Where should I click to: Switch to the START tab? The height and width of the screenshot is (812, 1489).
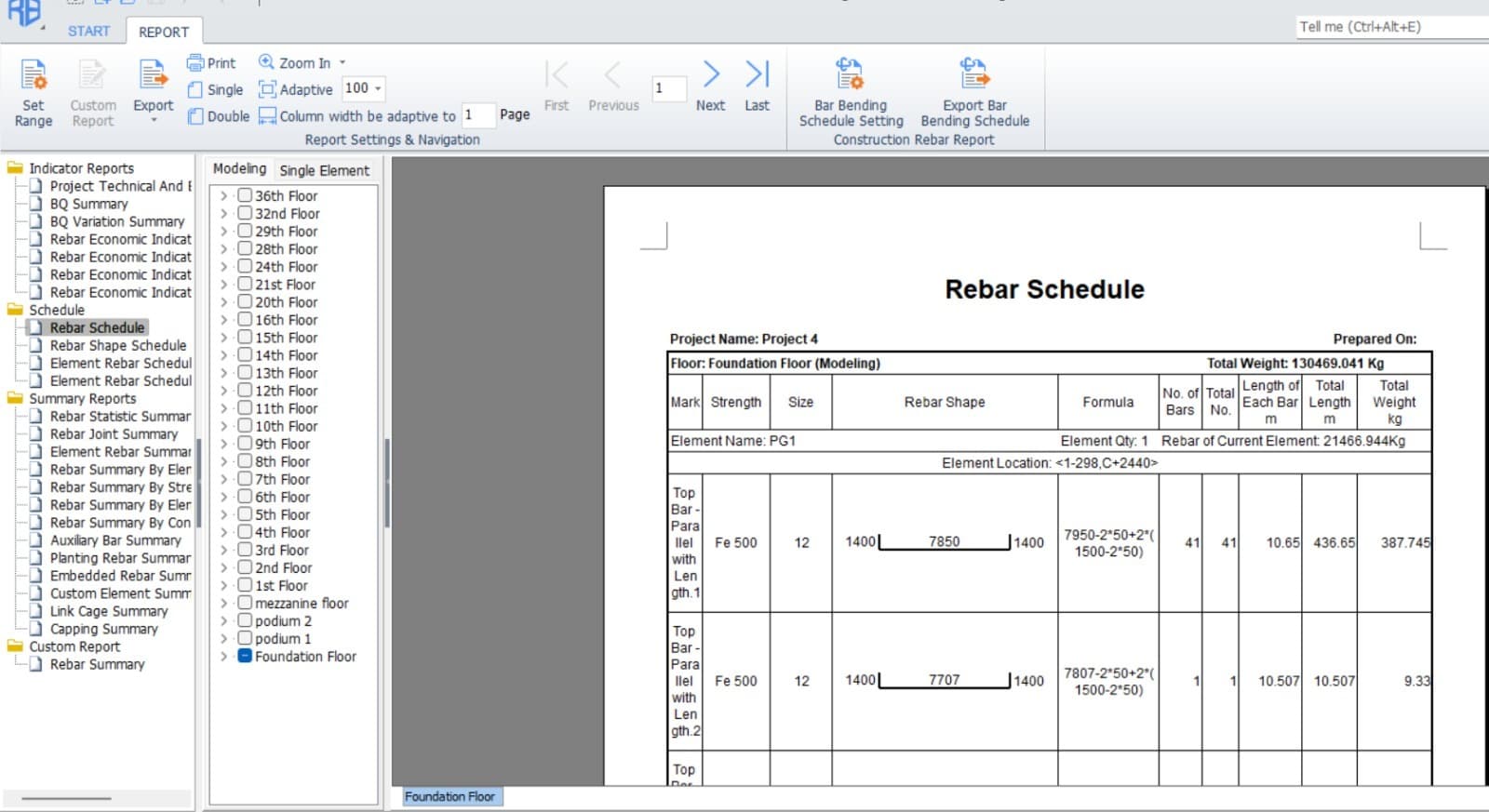pos(88,31)
